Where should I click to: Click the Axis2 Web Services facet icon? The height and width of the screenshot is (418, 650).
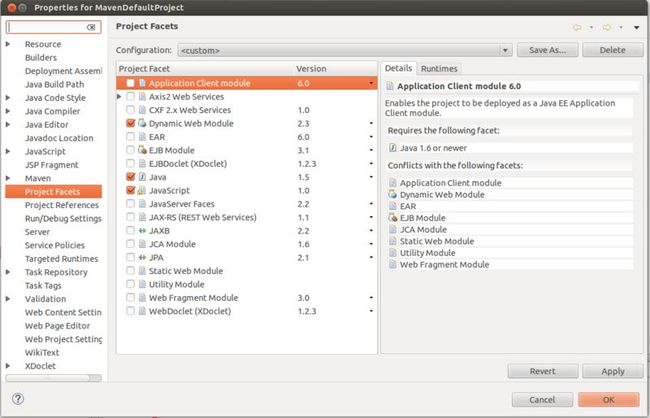click(x=142, y=97)
